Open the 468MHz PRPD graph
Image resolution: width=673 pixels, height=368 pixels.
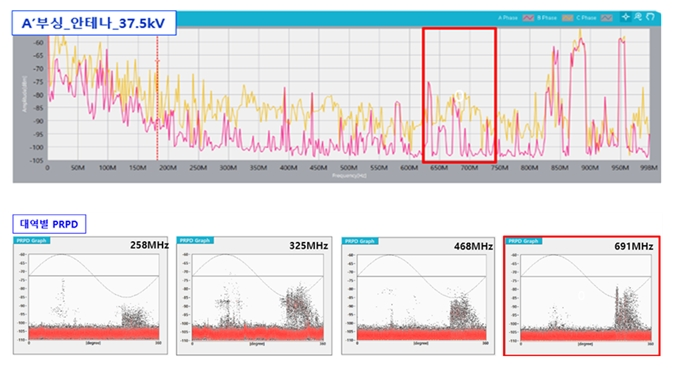click(x=418, y=295)
